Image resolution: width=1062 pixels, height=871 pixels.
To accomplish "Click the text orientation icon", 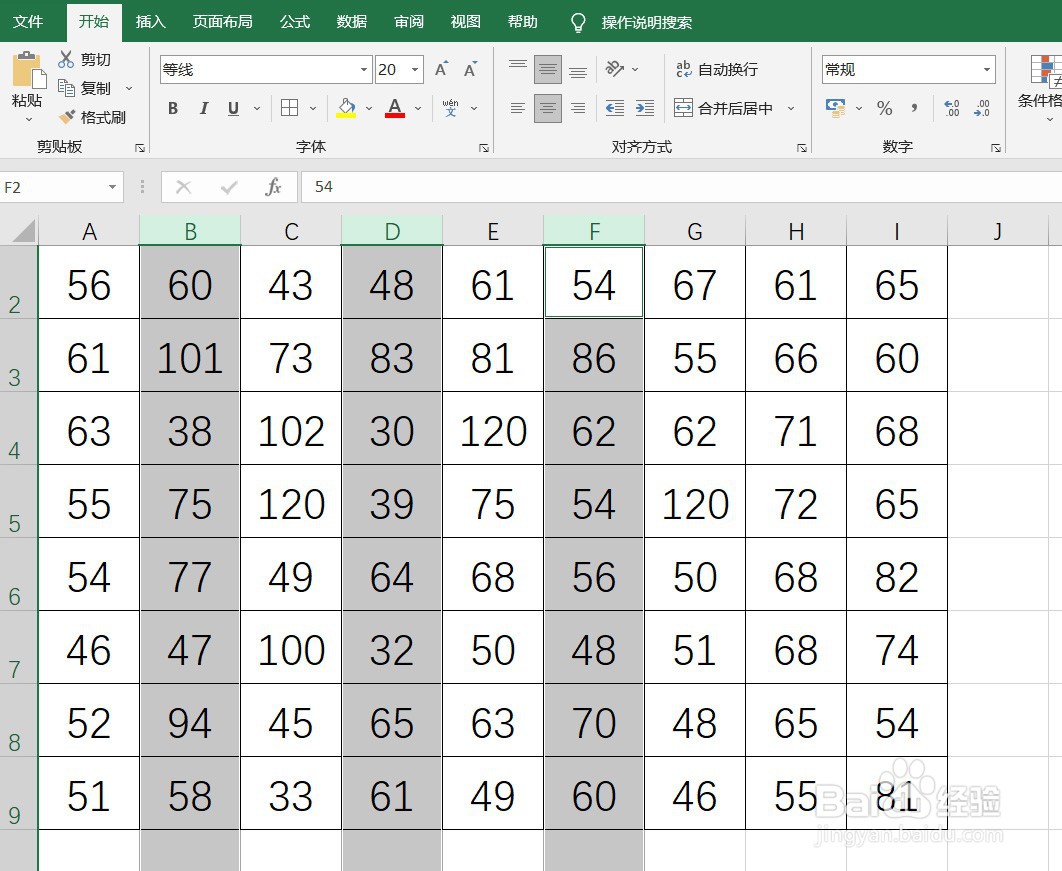I will click(614, 68).
